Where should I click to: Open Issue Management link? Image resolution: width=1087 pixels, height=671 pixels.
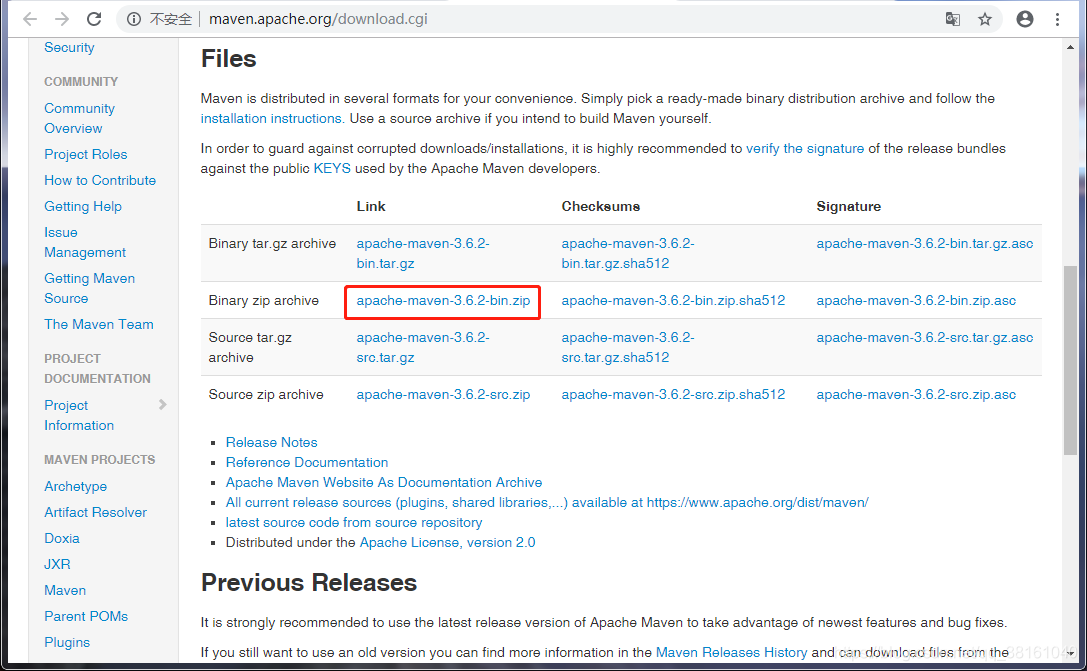pos(85,243)
